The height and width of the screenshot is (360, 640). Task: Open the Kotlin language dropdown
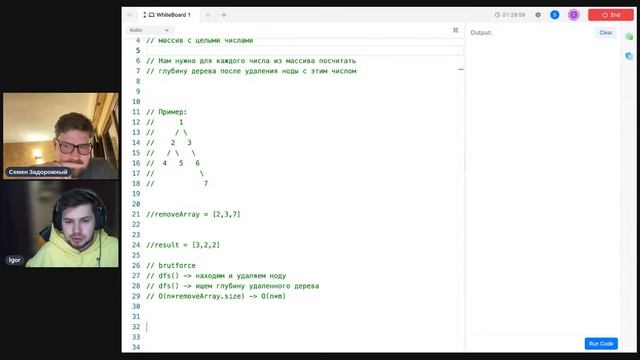149,30
